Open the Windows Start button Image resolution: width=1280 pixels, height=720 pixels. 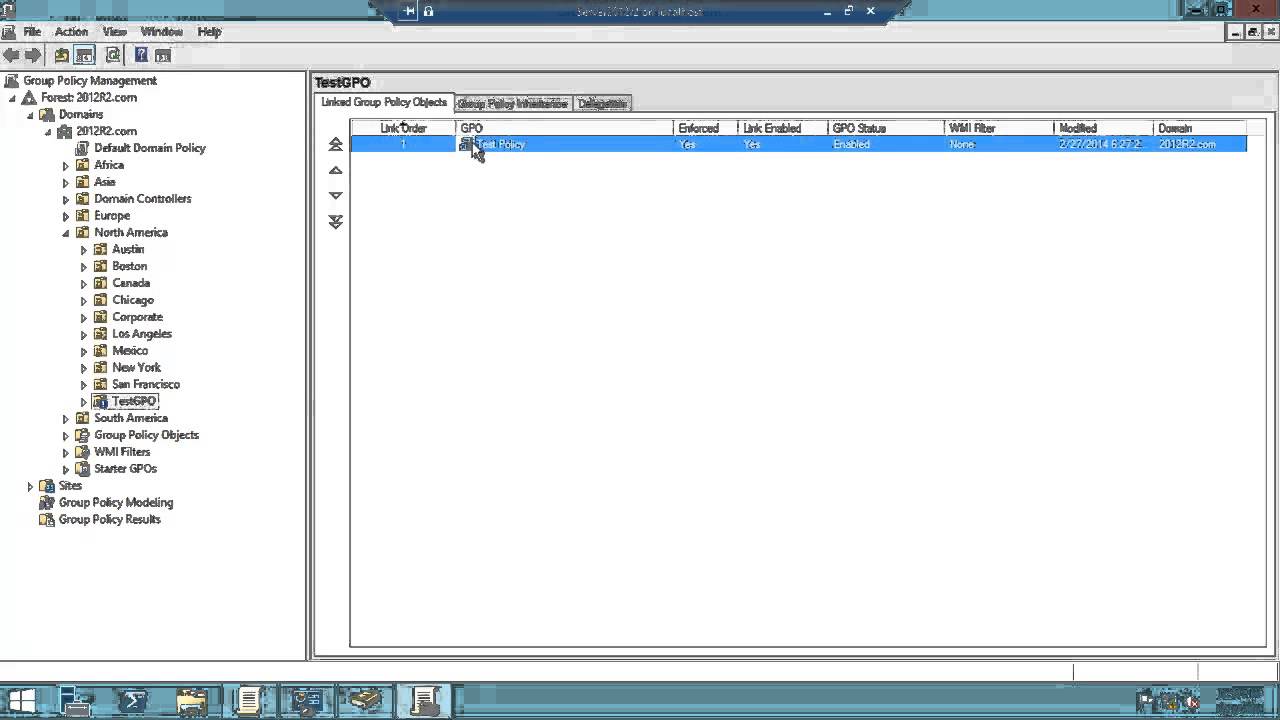click(22, 701)
